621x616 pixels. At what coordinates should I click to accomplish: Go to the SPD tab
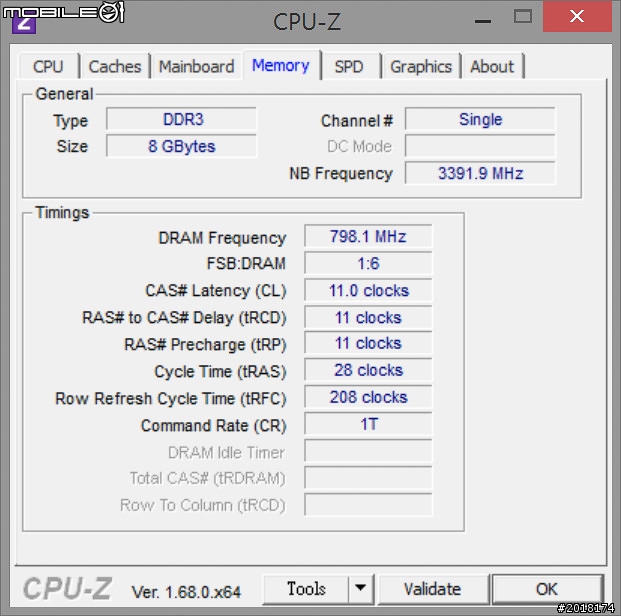pyautogui.click(x=349, y=66)
